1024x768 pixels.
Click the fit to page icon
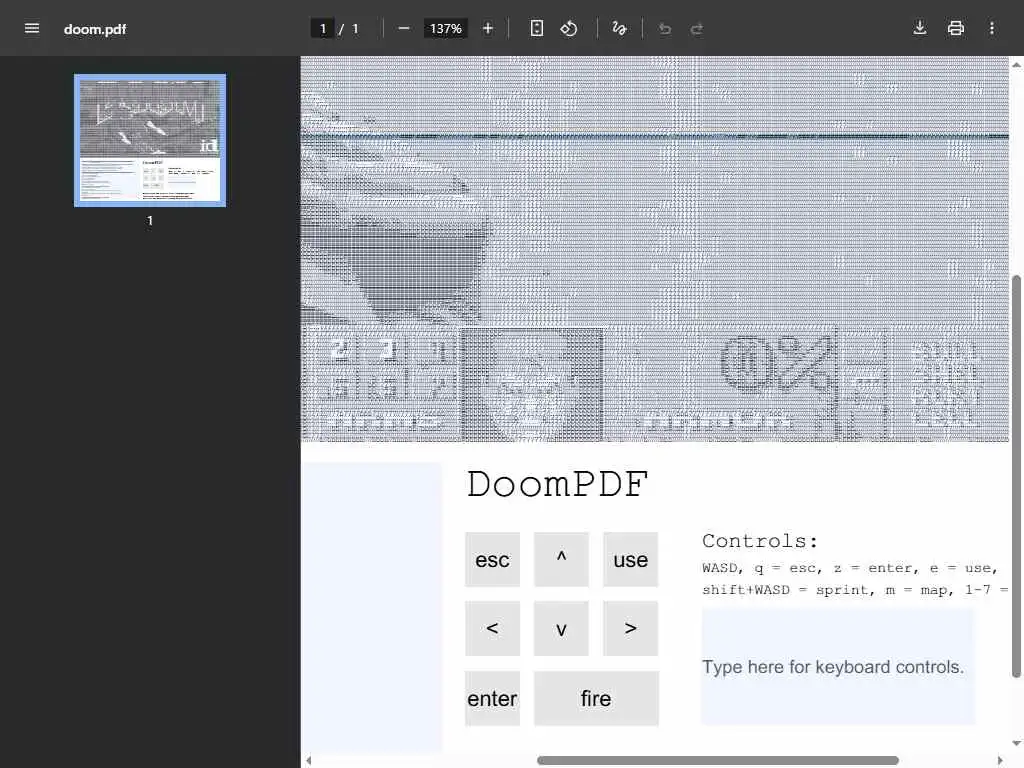click(x=536, y=28)
